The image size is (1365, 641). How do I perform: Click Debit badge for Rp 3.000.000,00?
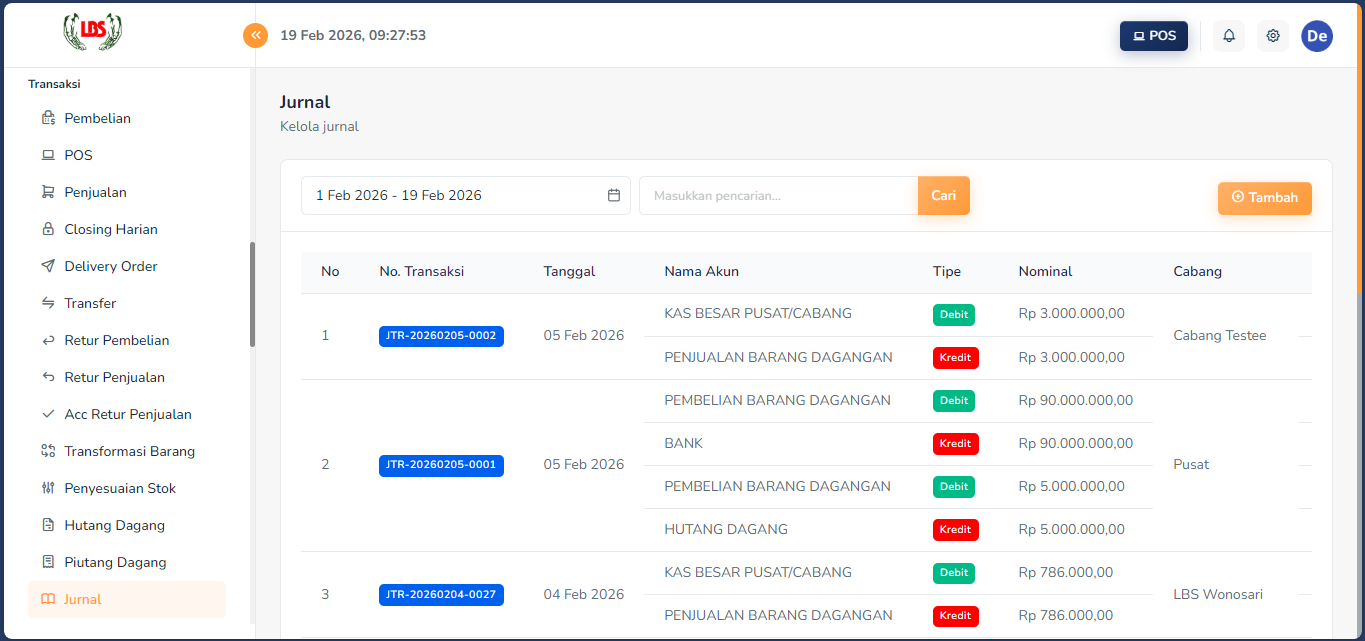click(x=954, y=314)
